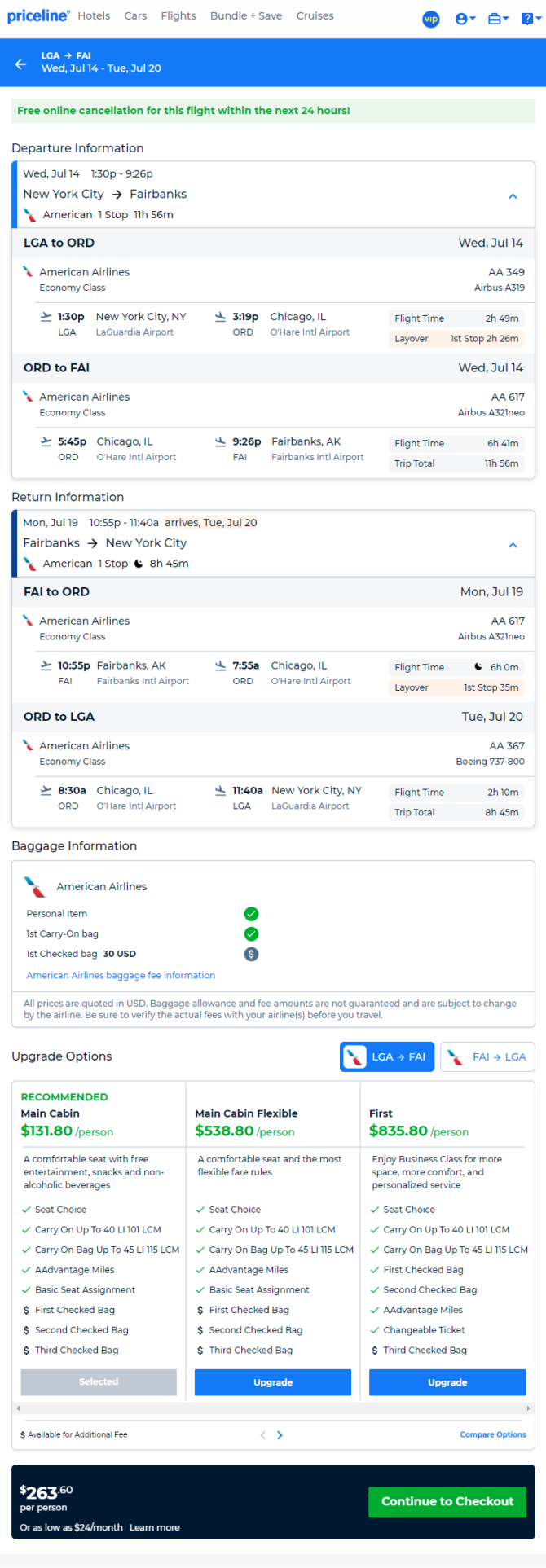Open the trips briefcase icon menu

point(498,19)
